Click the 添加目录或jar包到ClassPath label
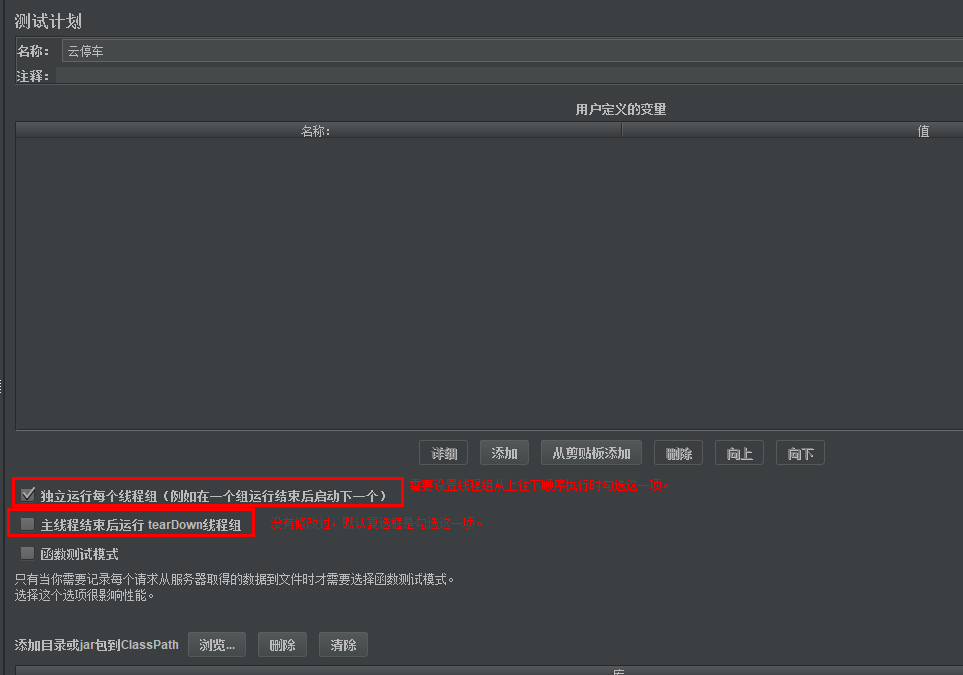The image size is (963, 675). point(96,645)
